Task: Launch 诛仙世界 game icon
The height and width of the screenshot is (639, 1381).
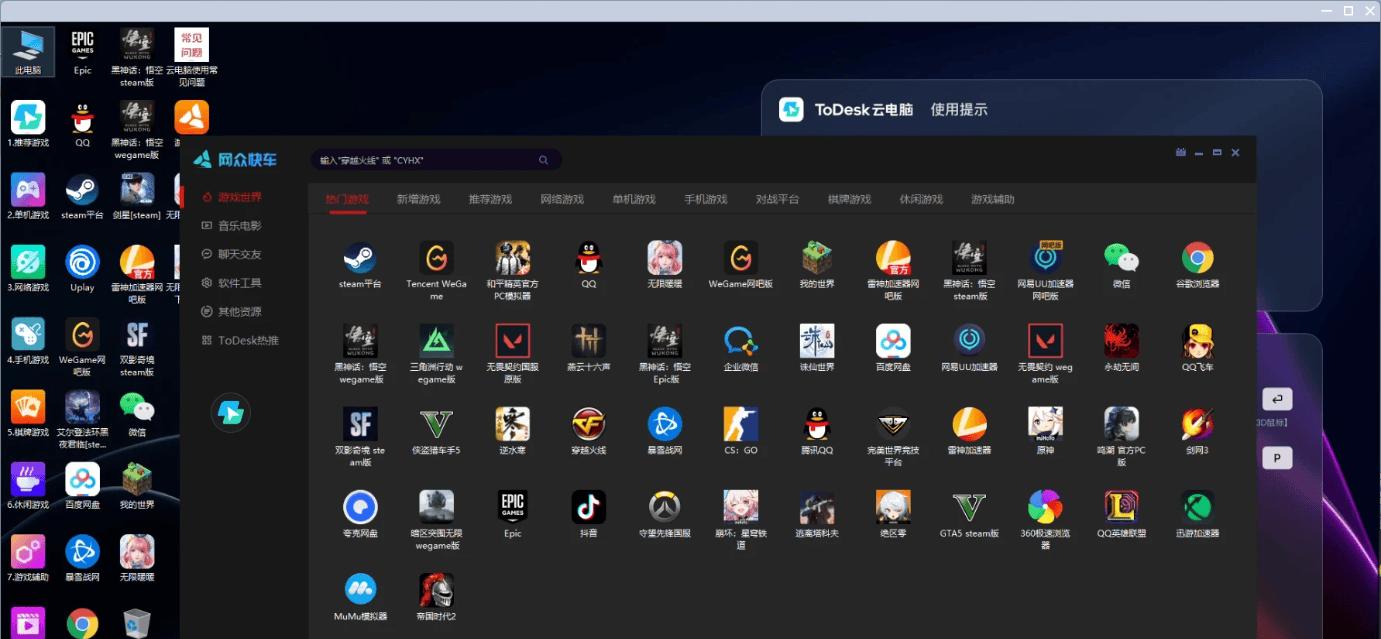Action: pos(817,341)
